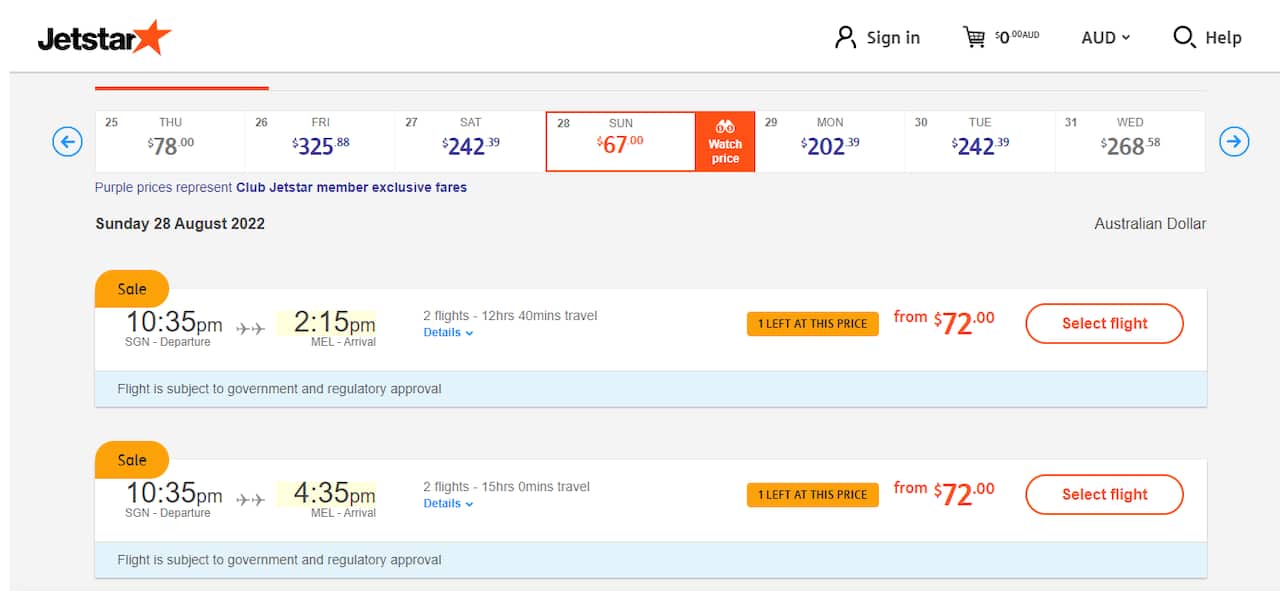Select the Tuesday 30 date tab
Viewport: 1280px width, 591px height.
point(980,142)
